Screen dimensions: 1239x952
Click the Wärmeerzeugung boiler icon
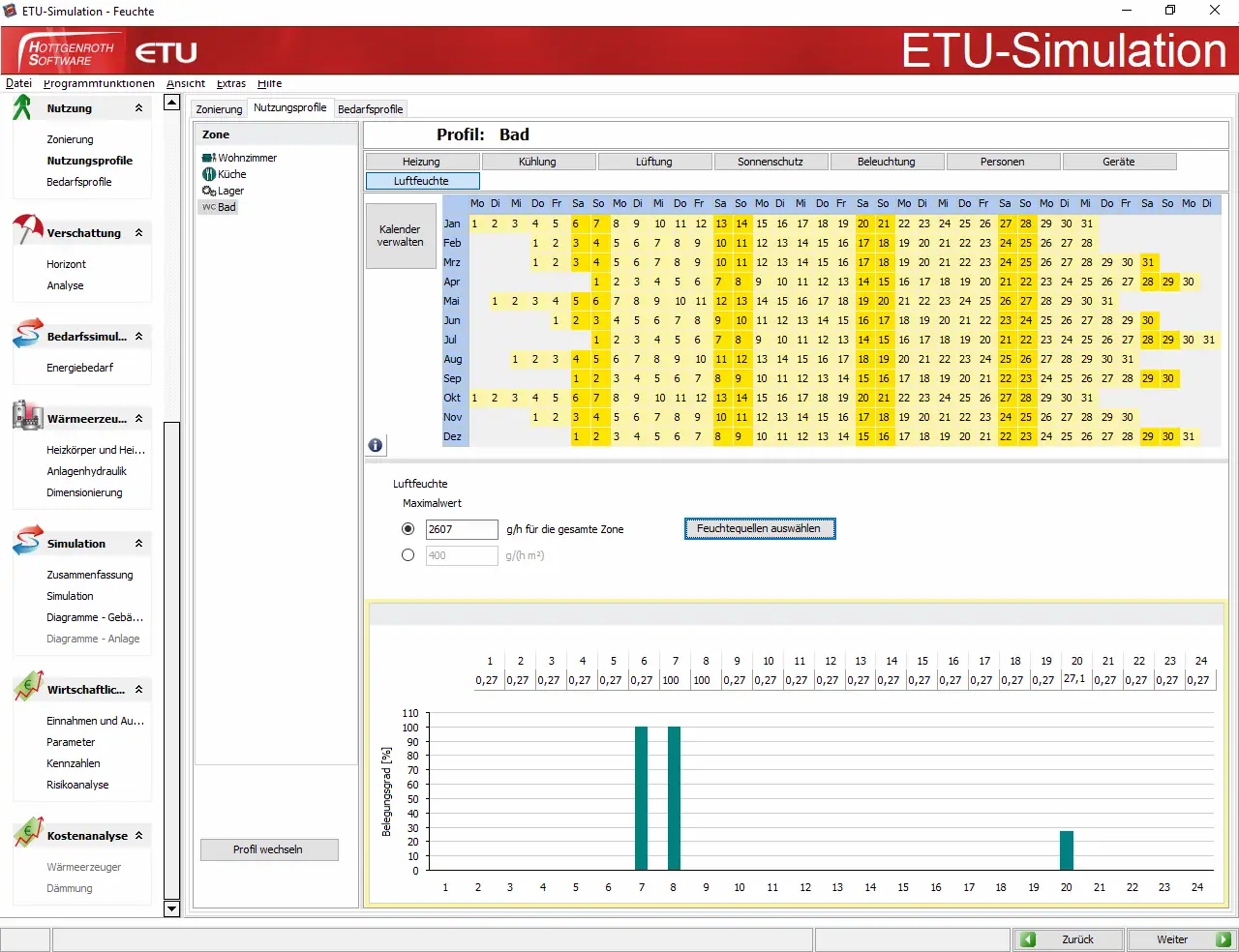click(x=27, y=416)
